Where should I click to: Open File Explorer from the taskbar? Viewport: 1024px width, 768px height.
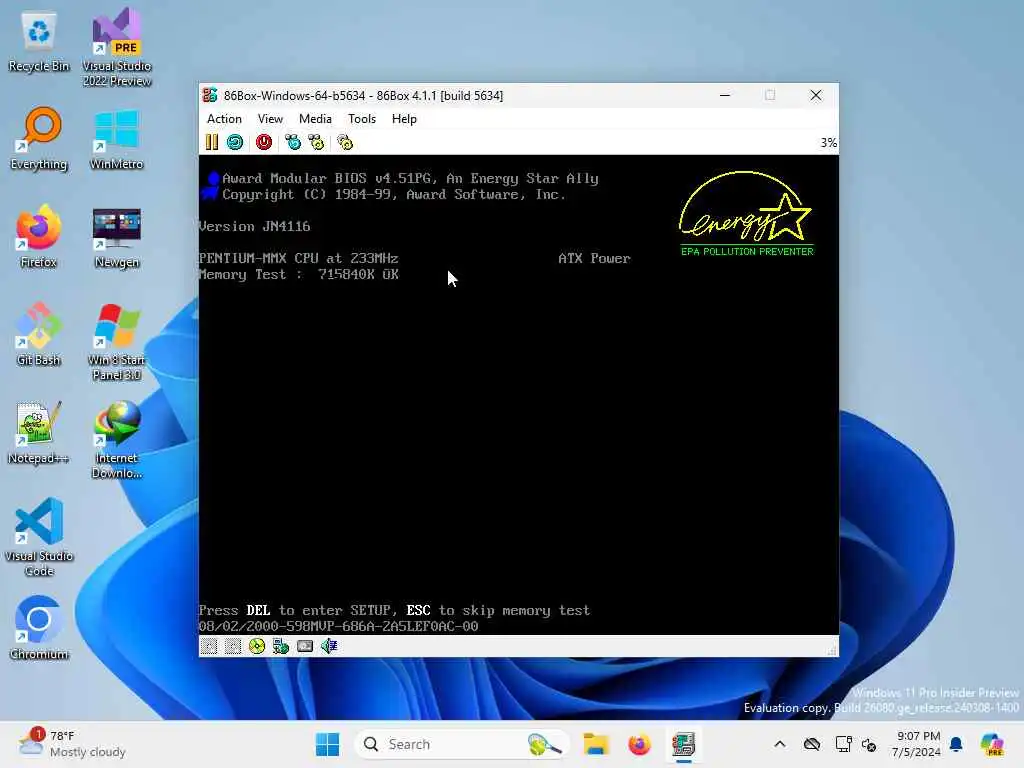(x=596, y=744)
